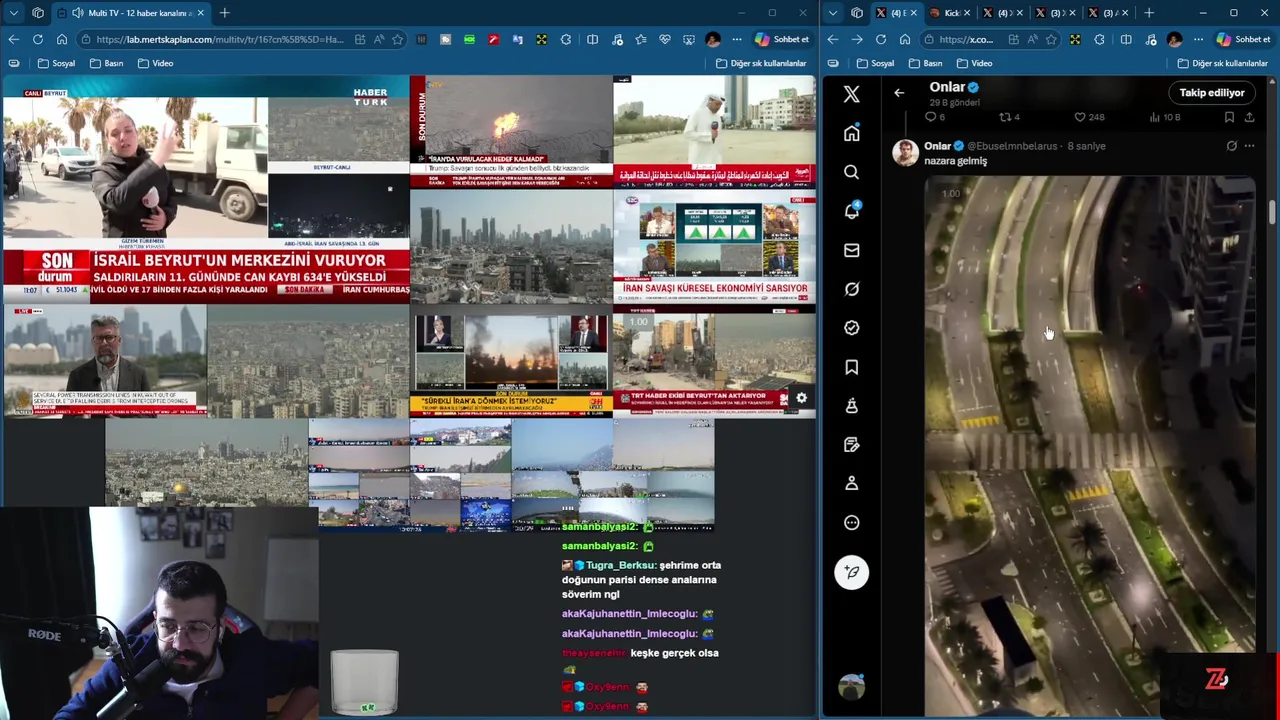Select the TRT Haber Beyrut stream tile

(714, 360)
